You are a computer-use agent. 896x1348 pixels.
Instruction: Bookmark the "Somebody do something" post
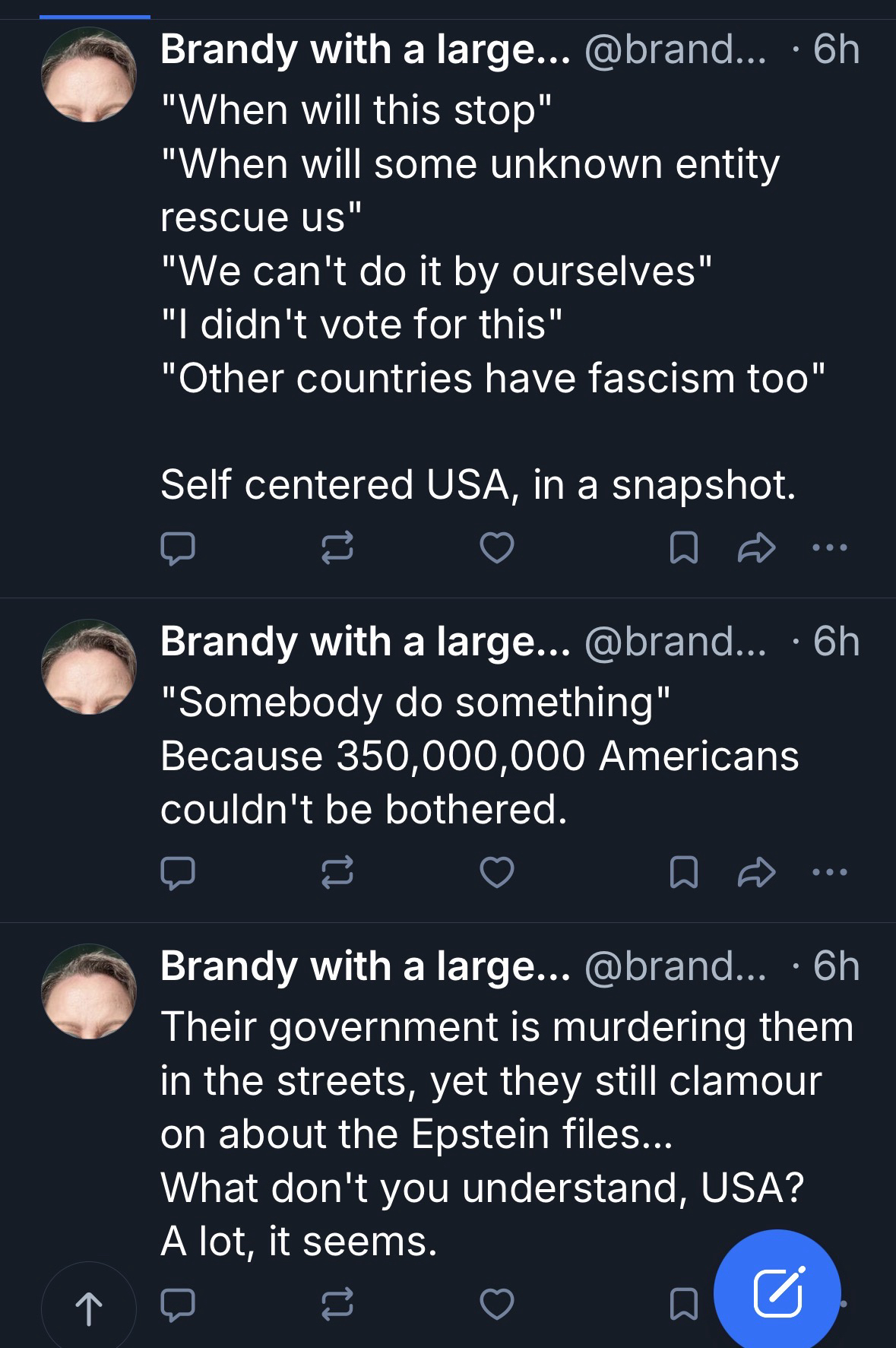pyautogui.click(x=683, y=872)
